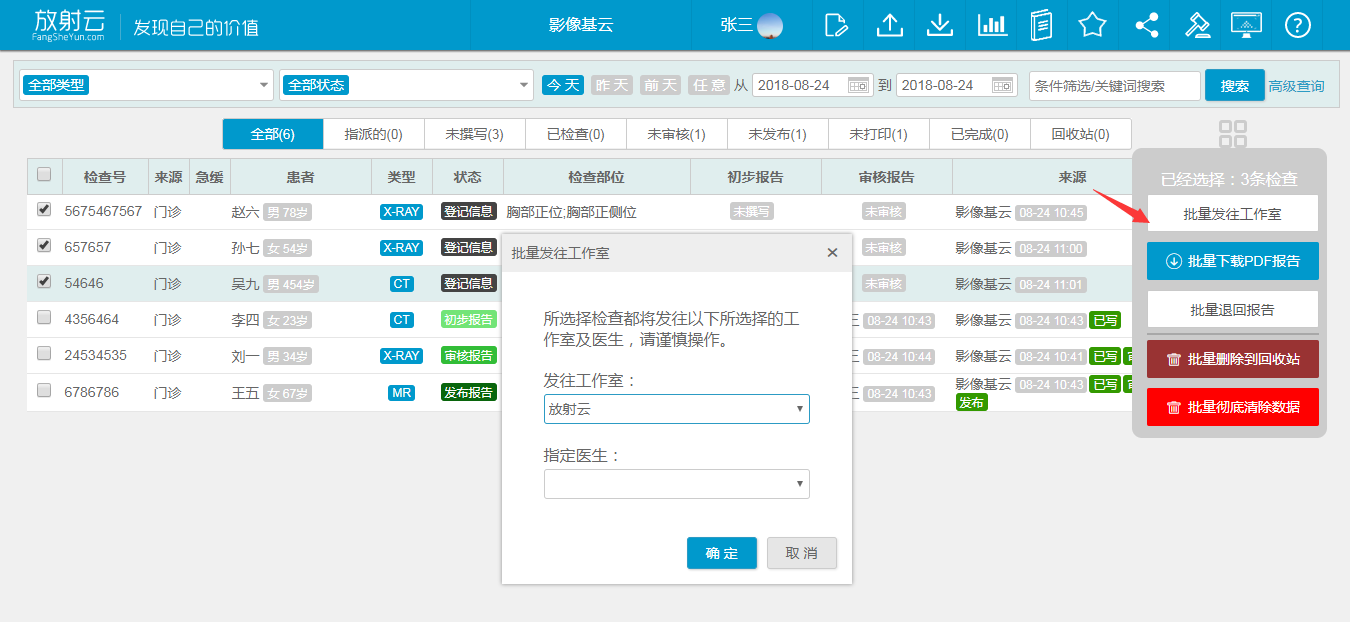Toggle the select-all checkbox in table header
The height and width of the screenshot is (622, 1350).
(44, 175)
